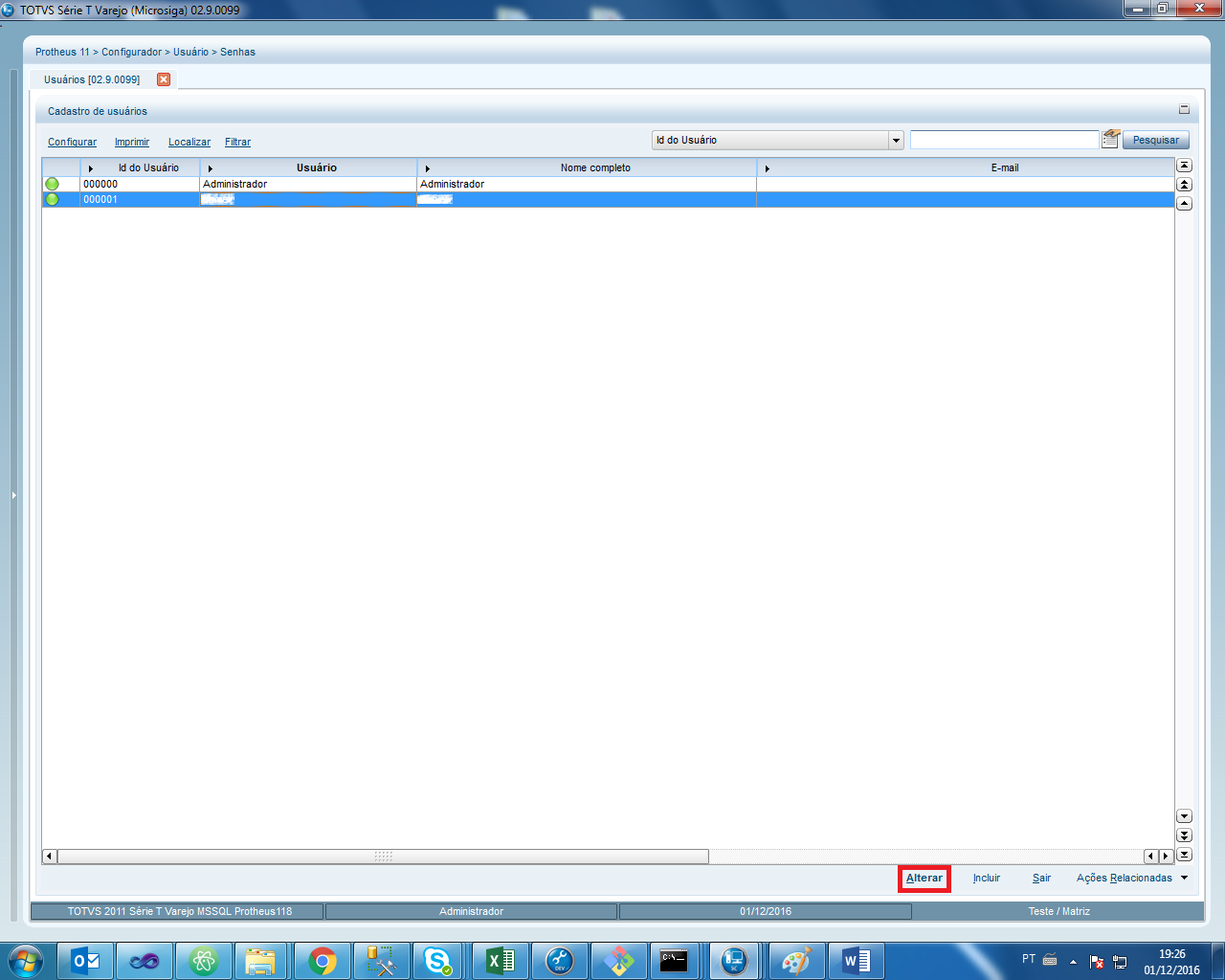The width and height of the screenshot is (1225, 980).
Task: Go up one page with the double-up arrow
Action: coord(1184,185)
